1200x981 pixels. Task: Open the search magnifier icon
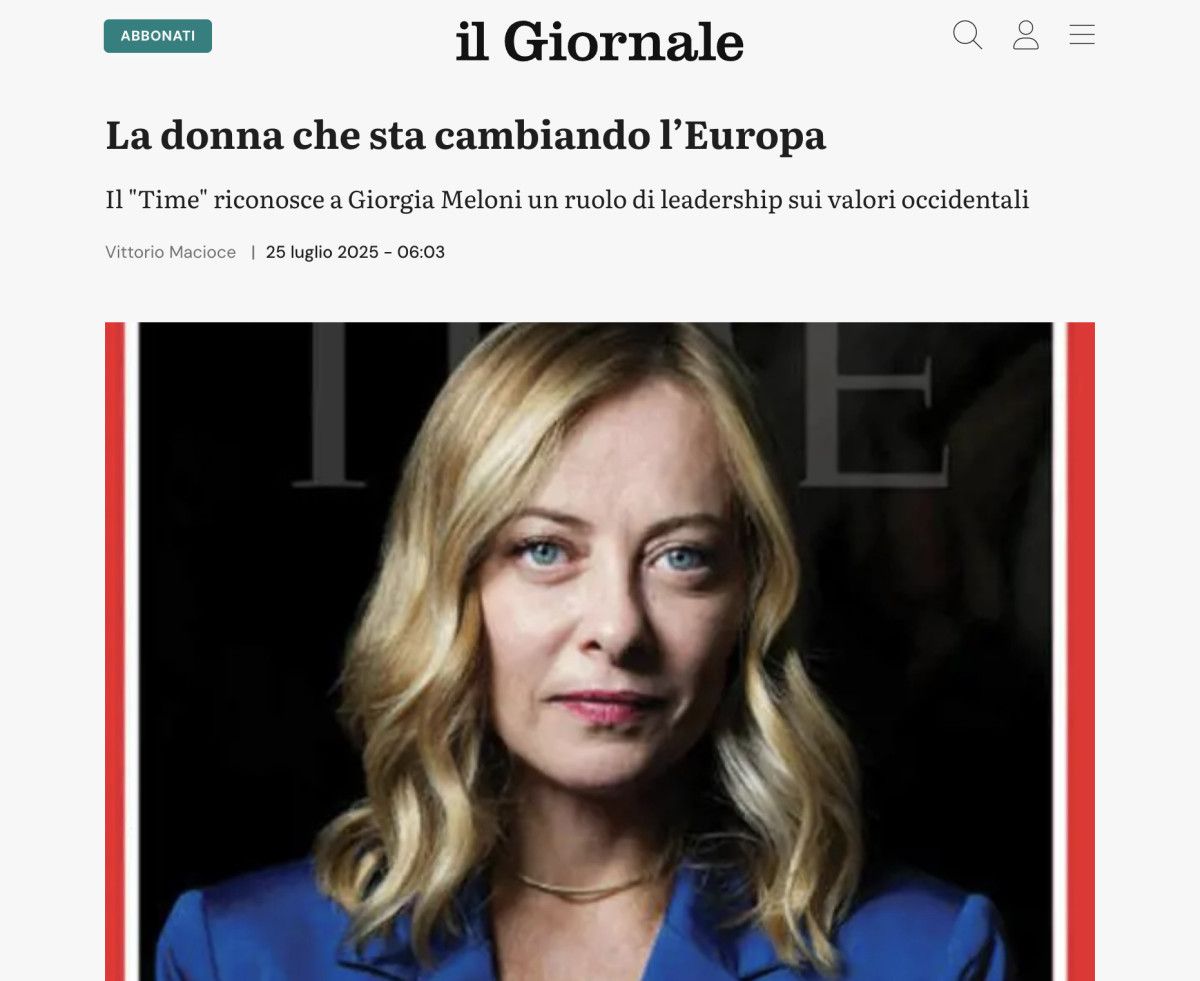(x=967, y=36)
